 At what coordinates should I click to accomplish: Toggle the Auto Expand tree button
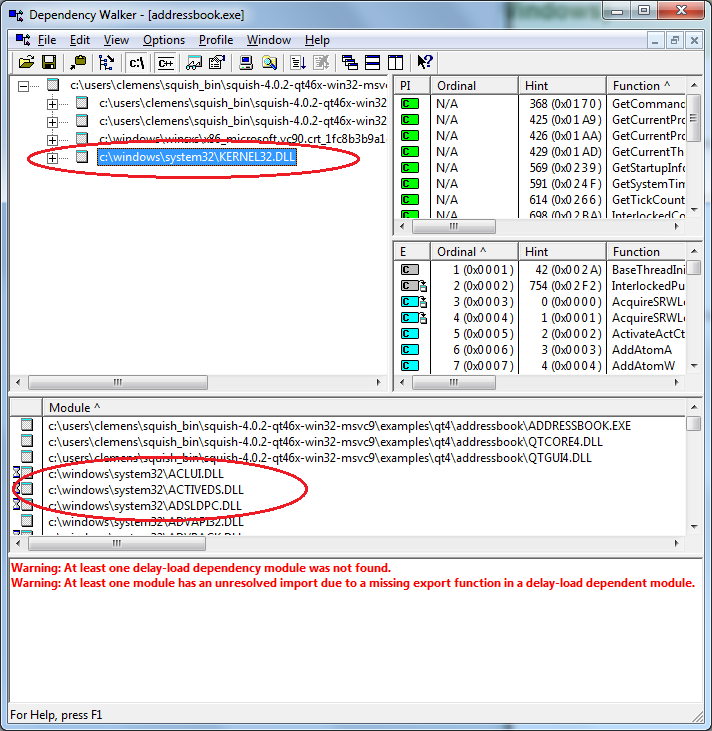point(106,62)
